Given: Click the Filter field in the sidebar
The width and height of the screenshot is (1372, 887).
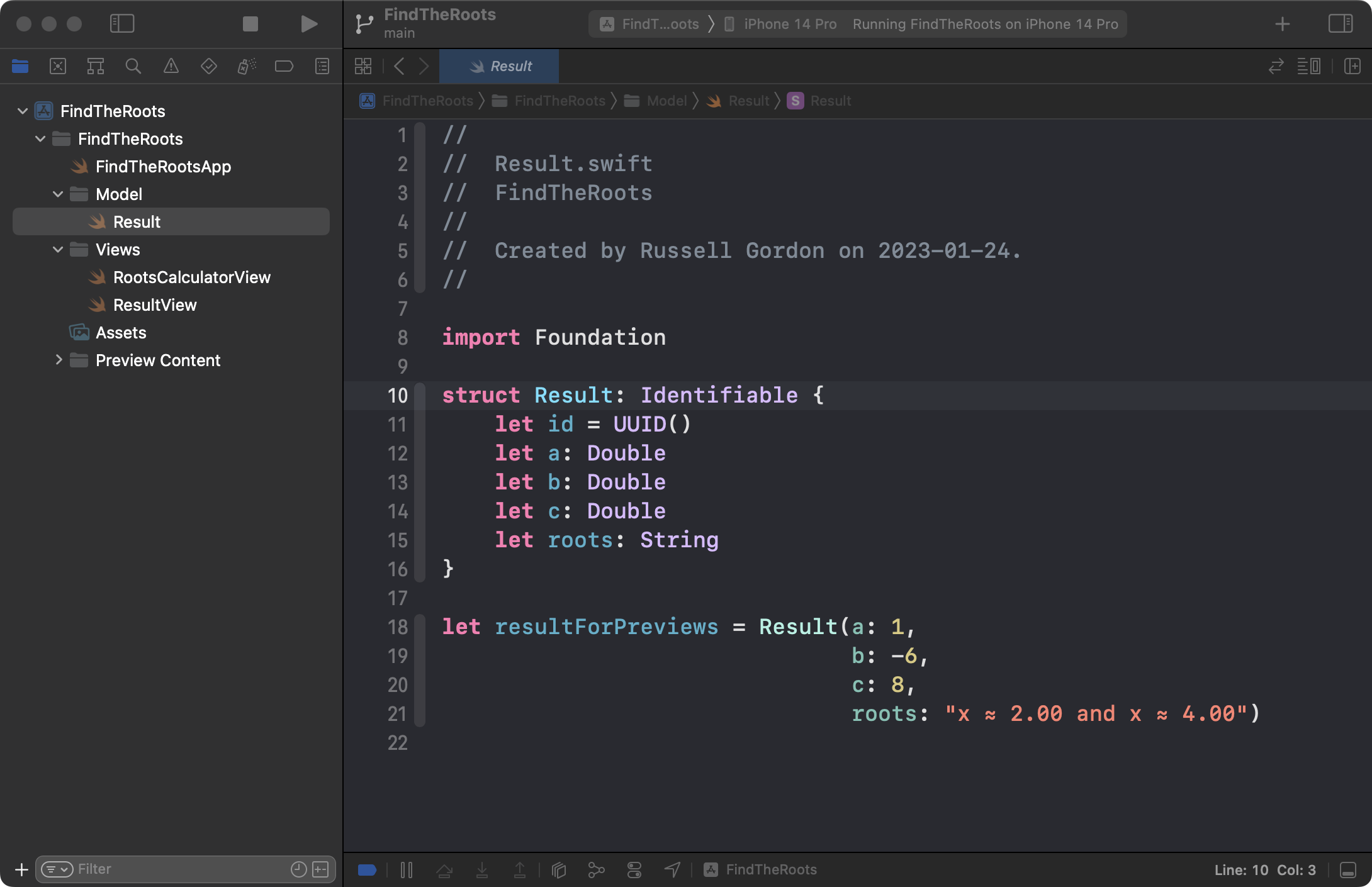Looking at the screenshot, I should point(157,869).
